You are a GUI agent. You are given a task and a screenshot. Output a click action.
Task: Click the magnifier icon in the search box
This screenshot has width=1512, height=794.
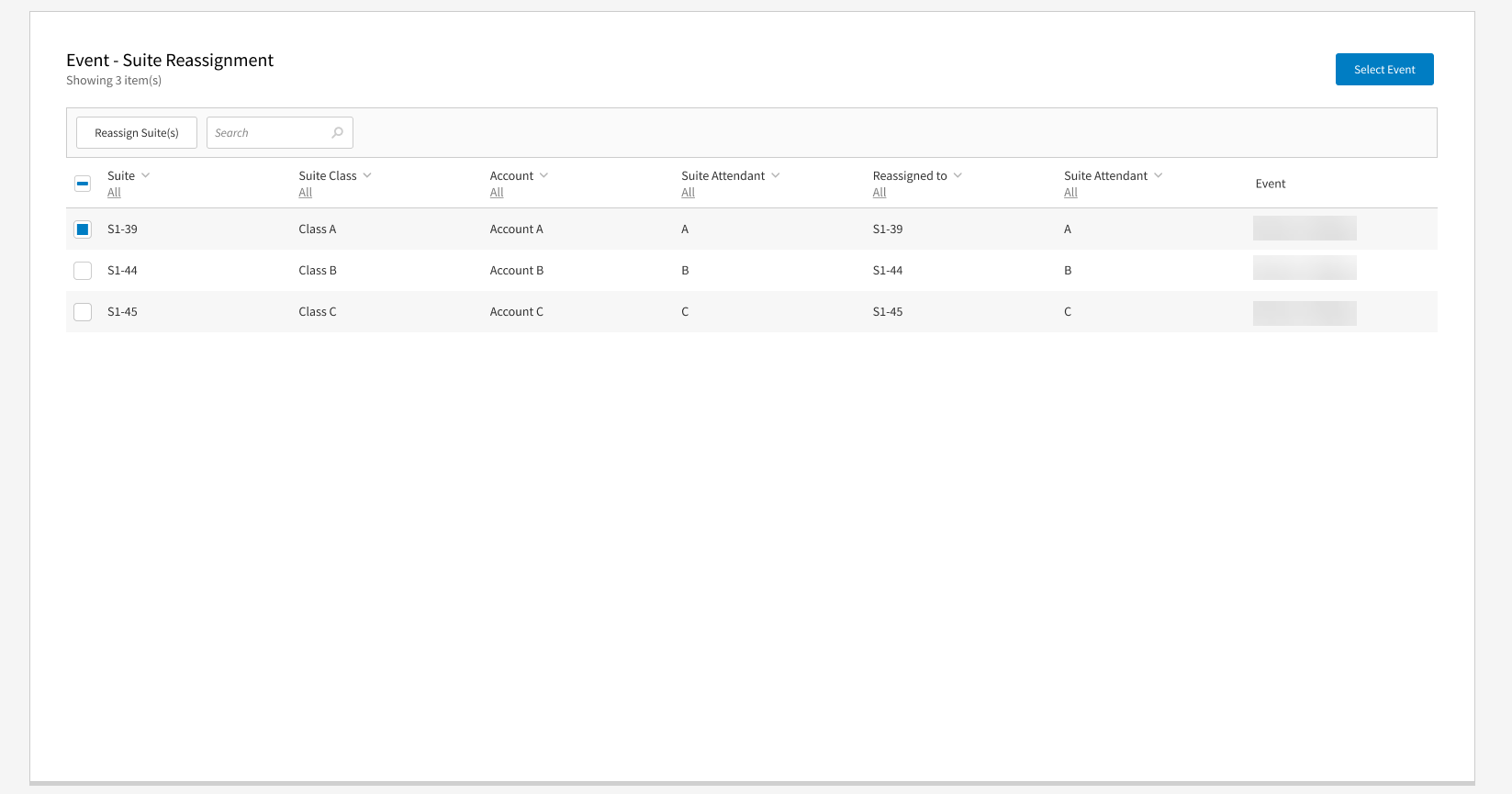pos(337,133)
